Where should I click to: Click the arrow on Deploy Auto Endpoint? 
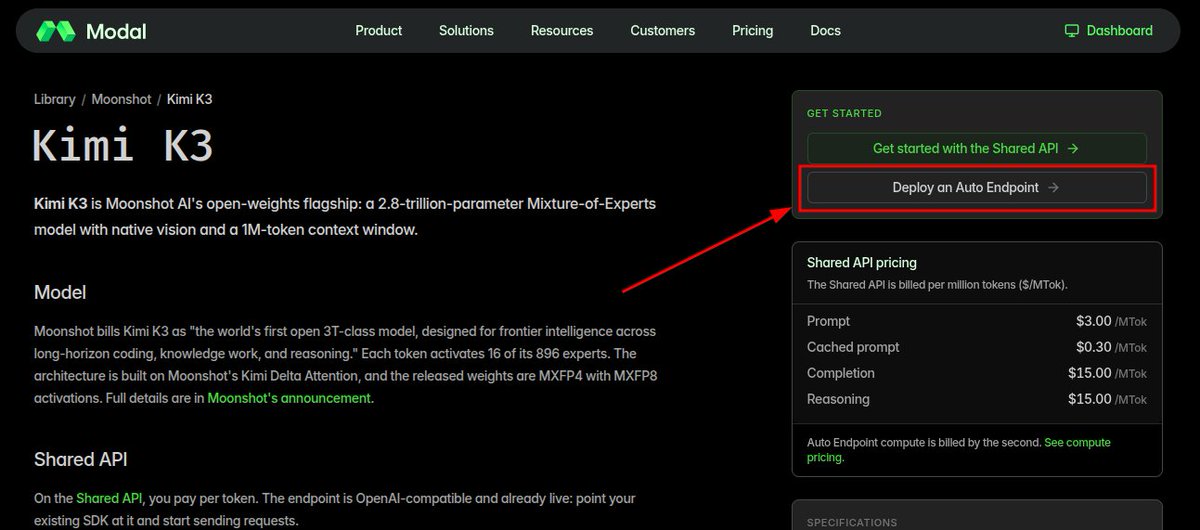click(1054, 187)
